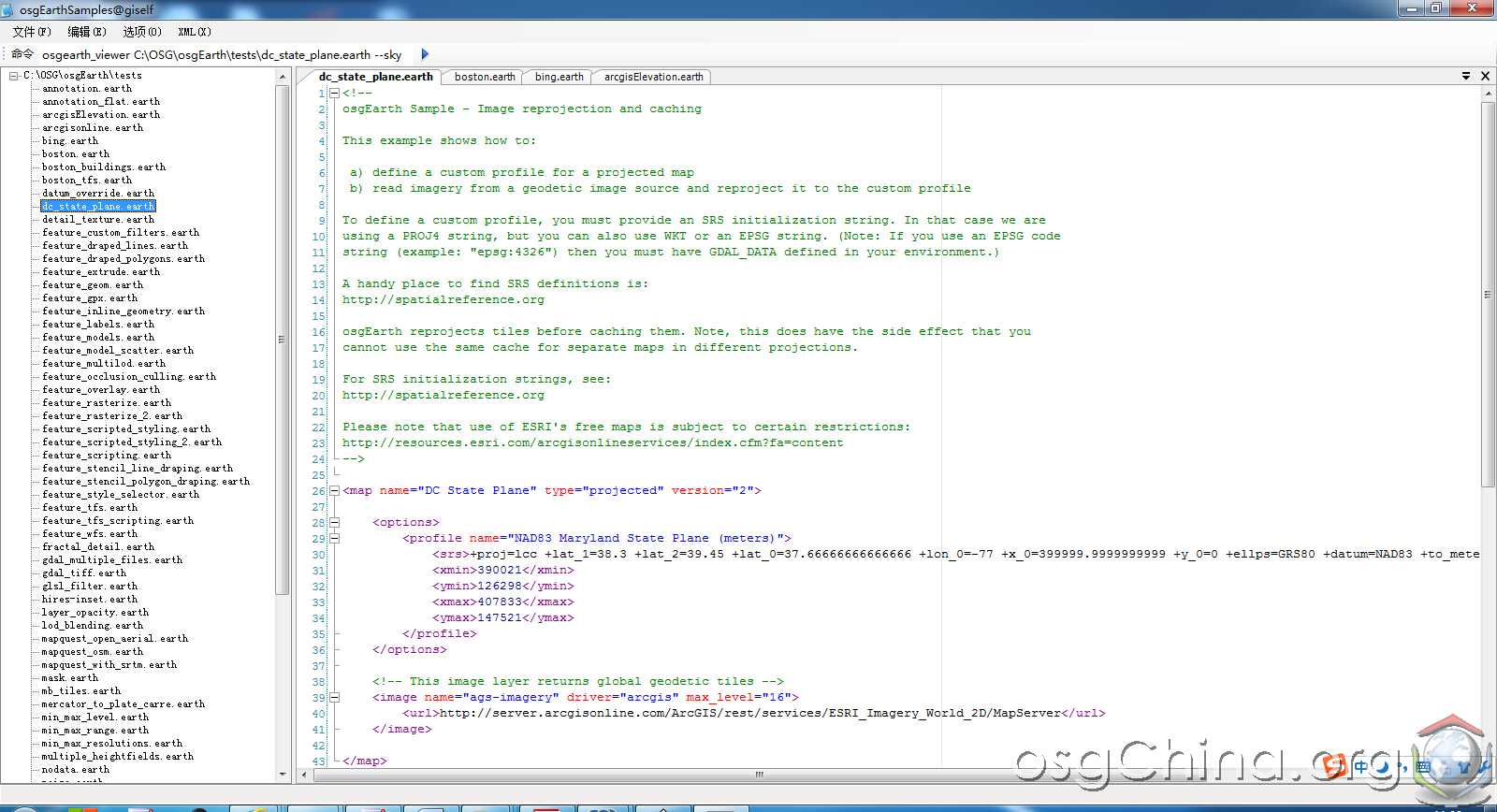Click the moon half-width icon in the input toolbar
The image size is (1497, 812).
pos(1382,766)
